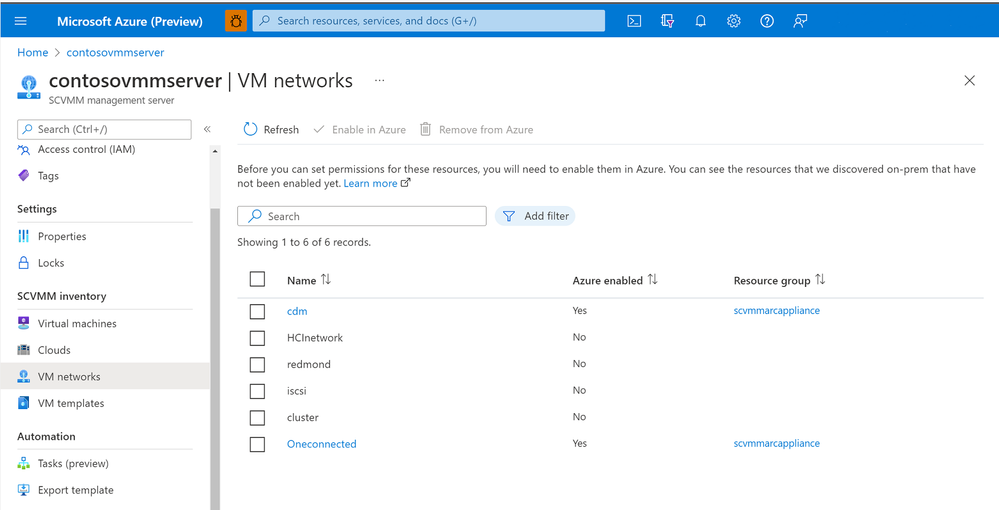Open the Cloud Shell icon
Image resolution: width=999 pixels, height=510 pixels.
634,21
